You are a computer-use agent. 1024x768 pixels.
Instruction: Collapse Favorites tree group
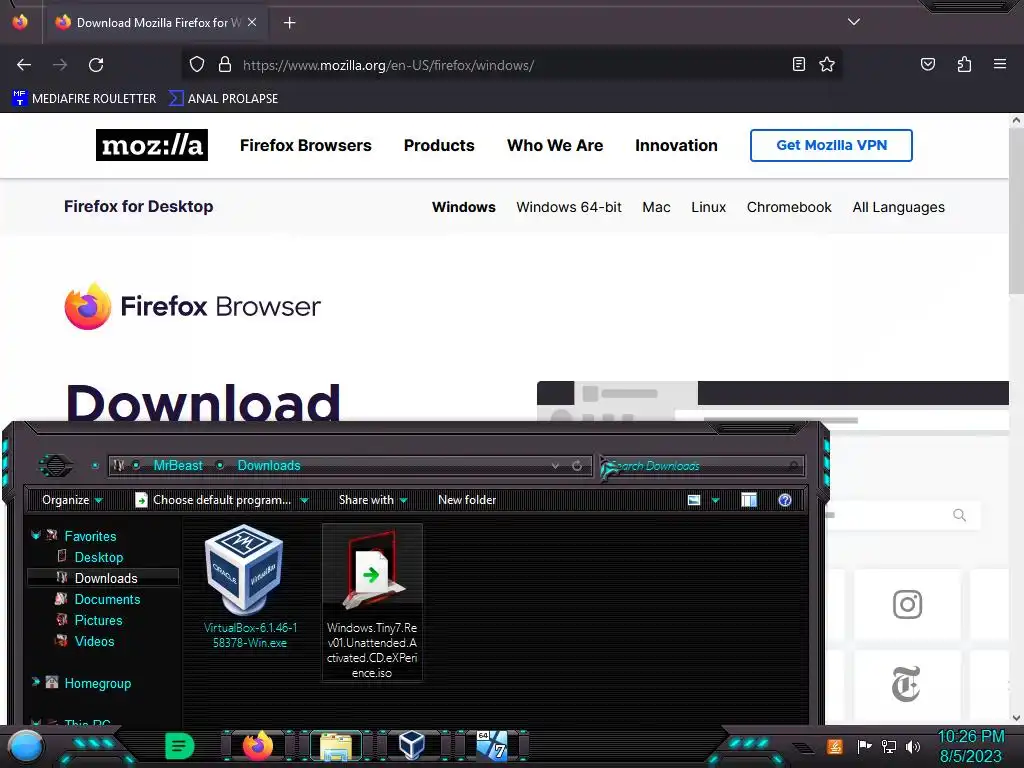coord(35,536)
